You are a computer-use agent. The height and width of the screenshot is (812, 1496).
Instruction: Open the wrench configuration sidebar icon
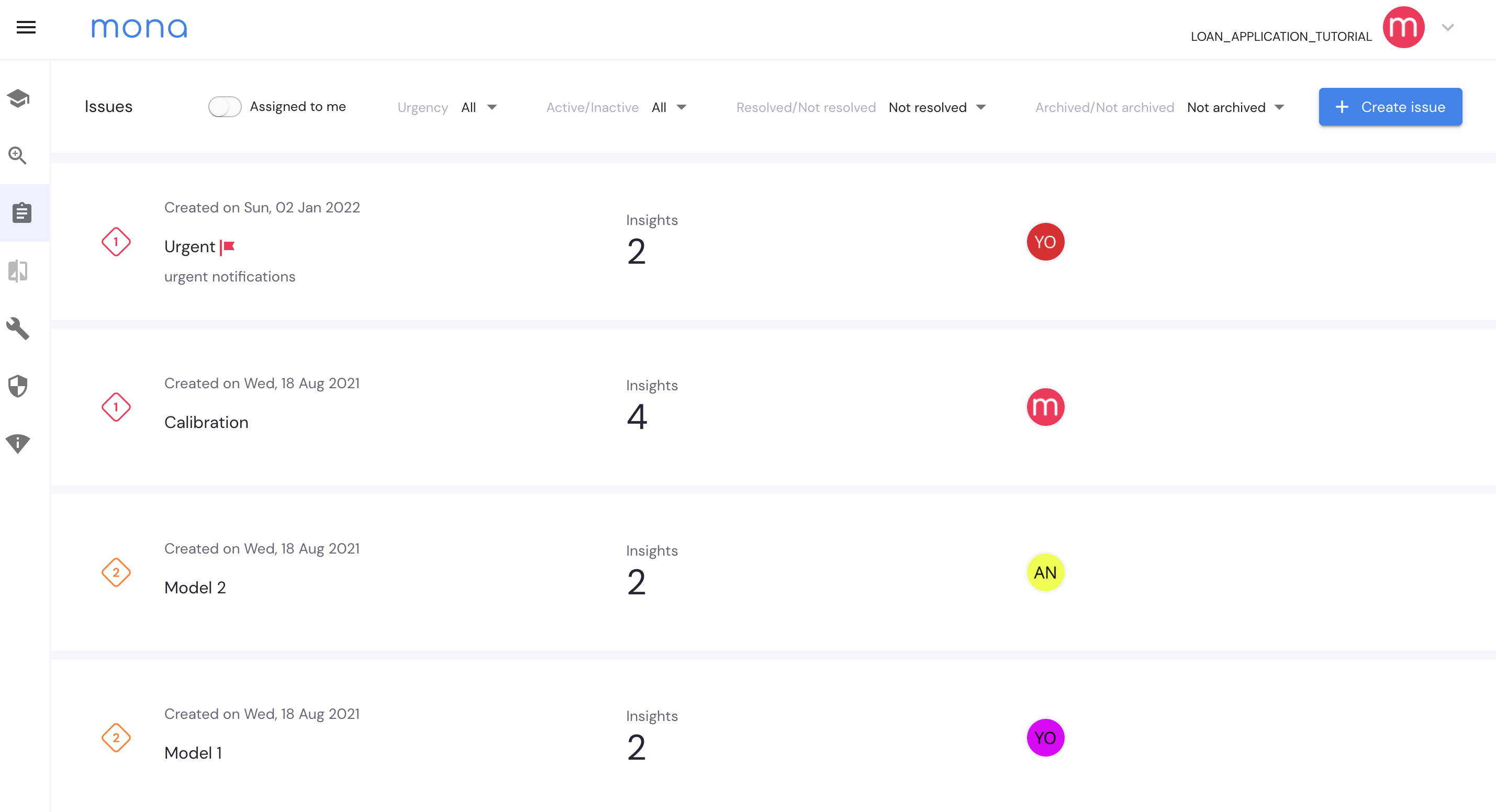pos(18,329)
